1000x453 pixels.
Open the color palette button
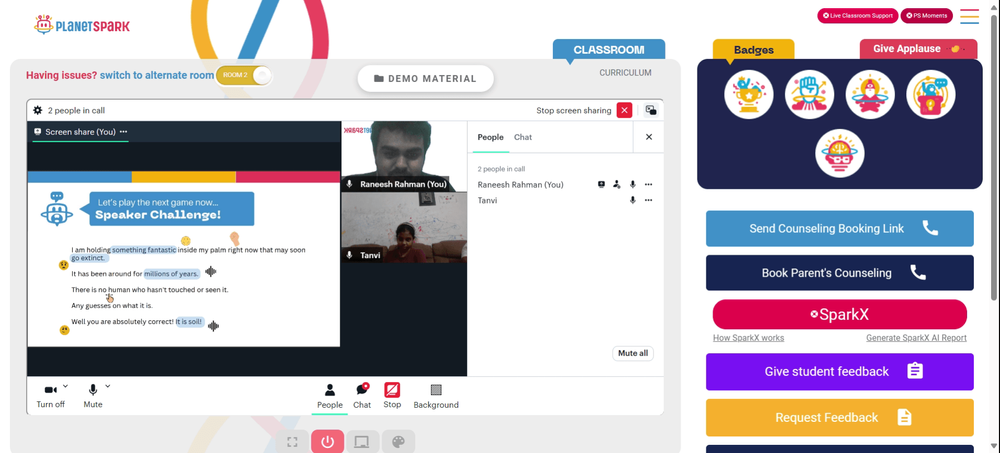tap(398, 442)
